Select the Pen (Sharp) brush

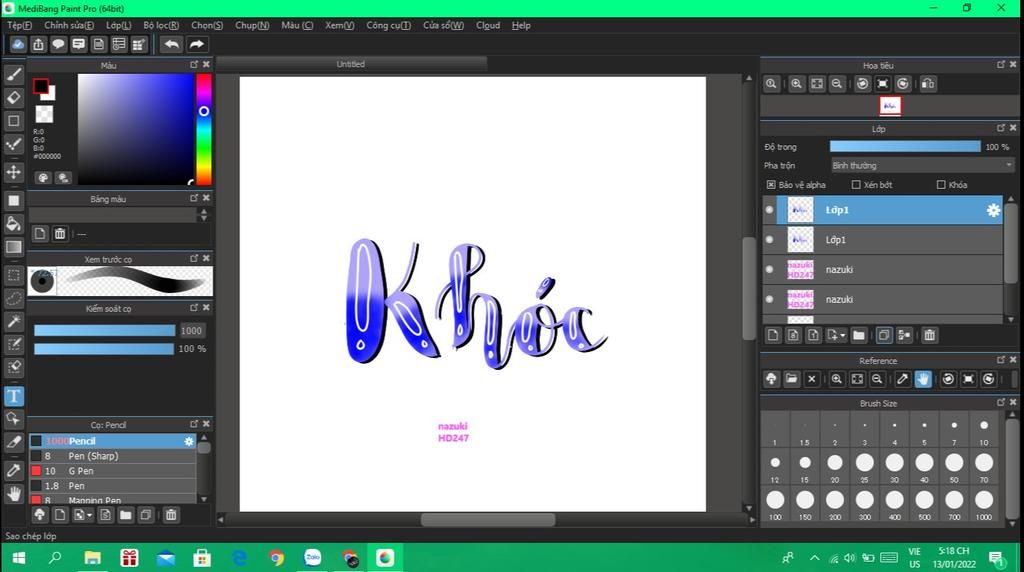[112, 456]
